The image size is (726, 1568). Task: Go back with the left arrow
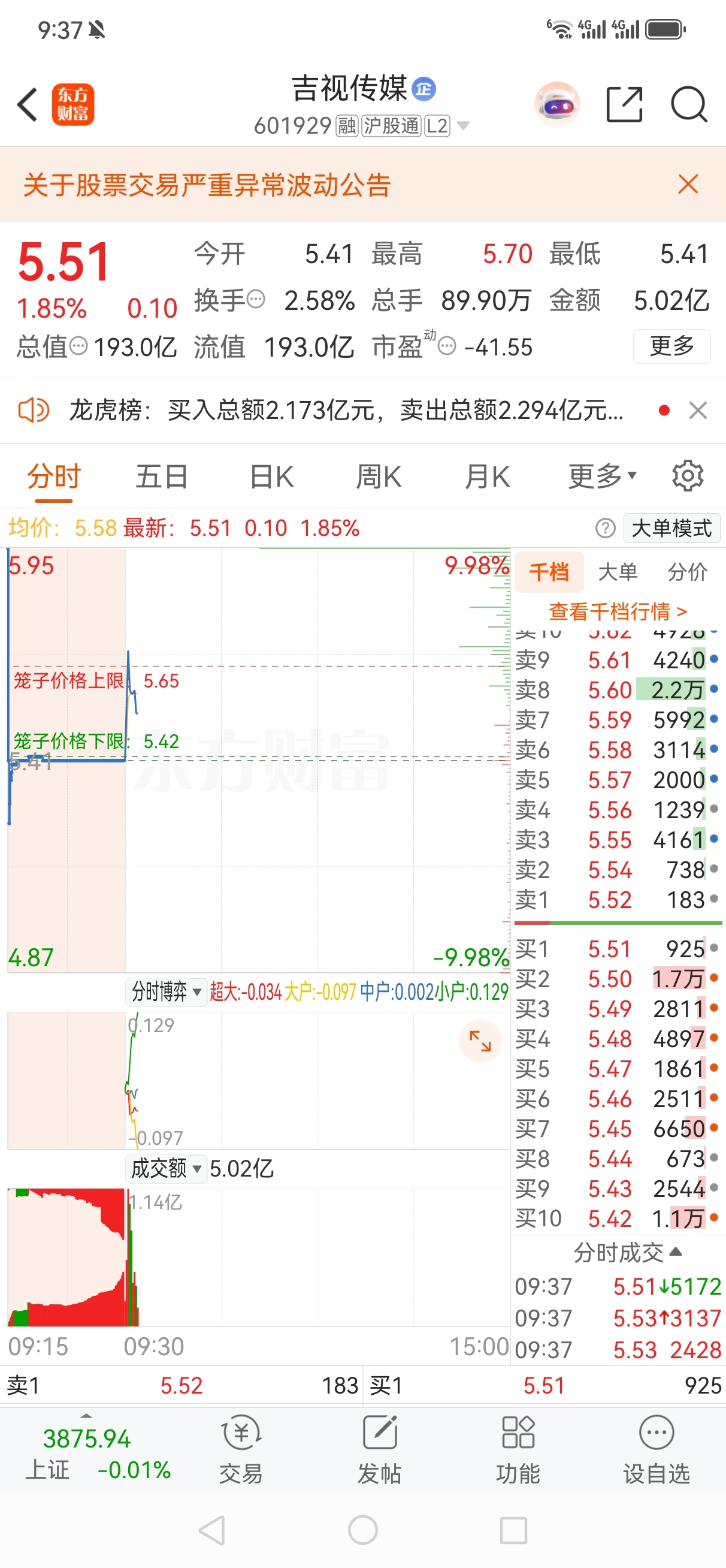[x=28, y=105]
